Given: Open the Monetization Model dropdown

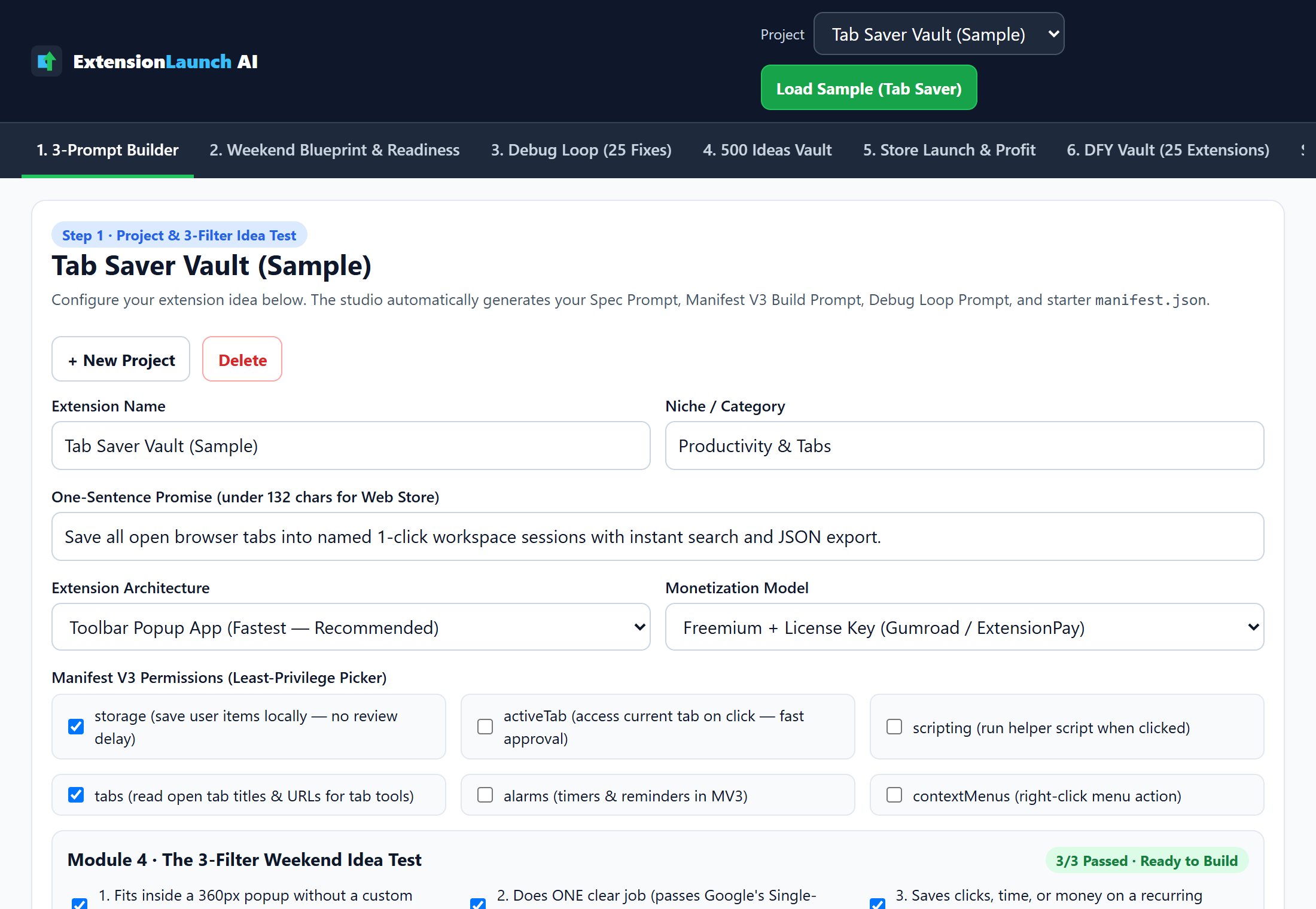Looking at the screenshot, I should [964, 627].
